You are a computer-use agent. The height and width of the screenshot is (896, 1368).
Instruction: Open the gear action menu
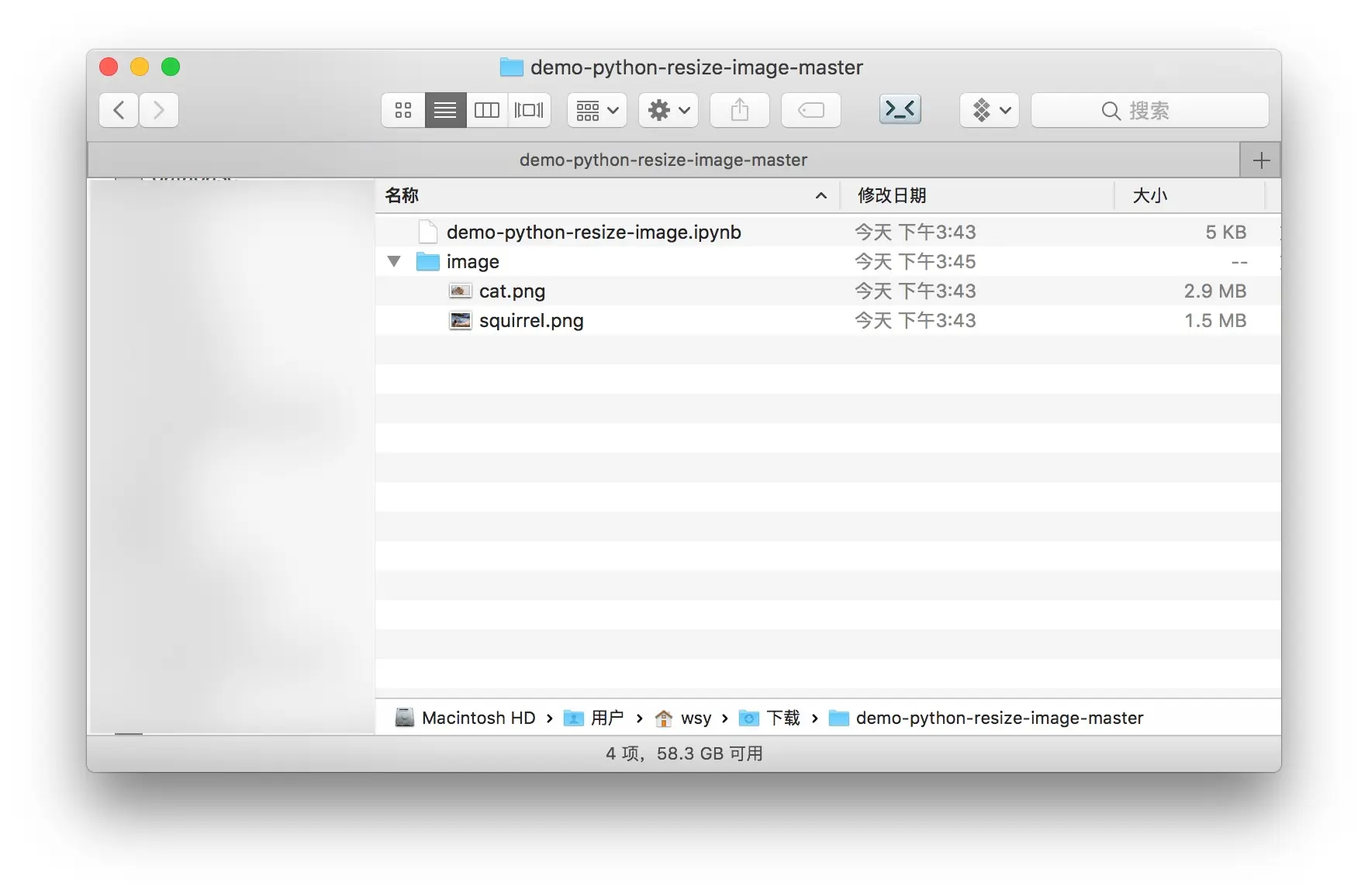tap(668, 110)
